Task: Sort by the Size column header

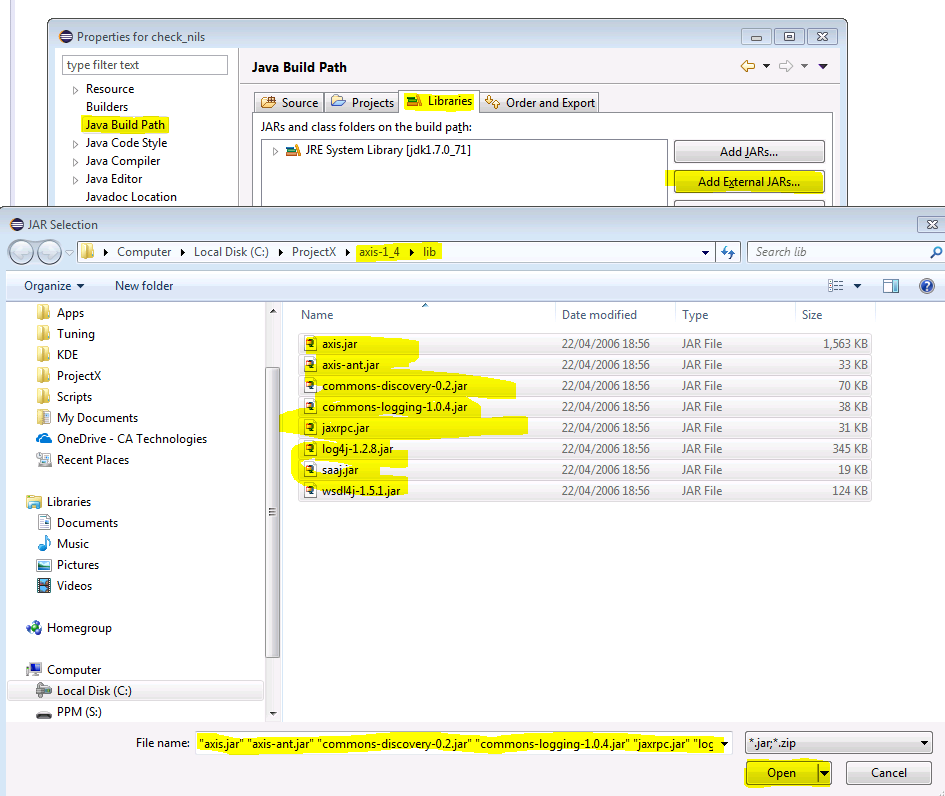Action: pos(835,315)
